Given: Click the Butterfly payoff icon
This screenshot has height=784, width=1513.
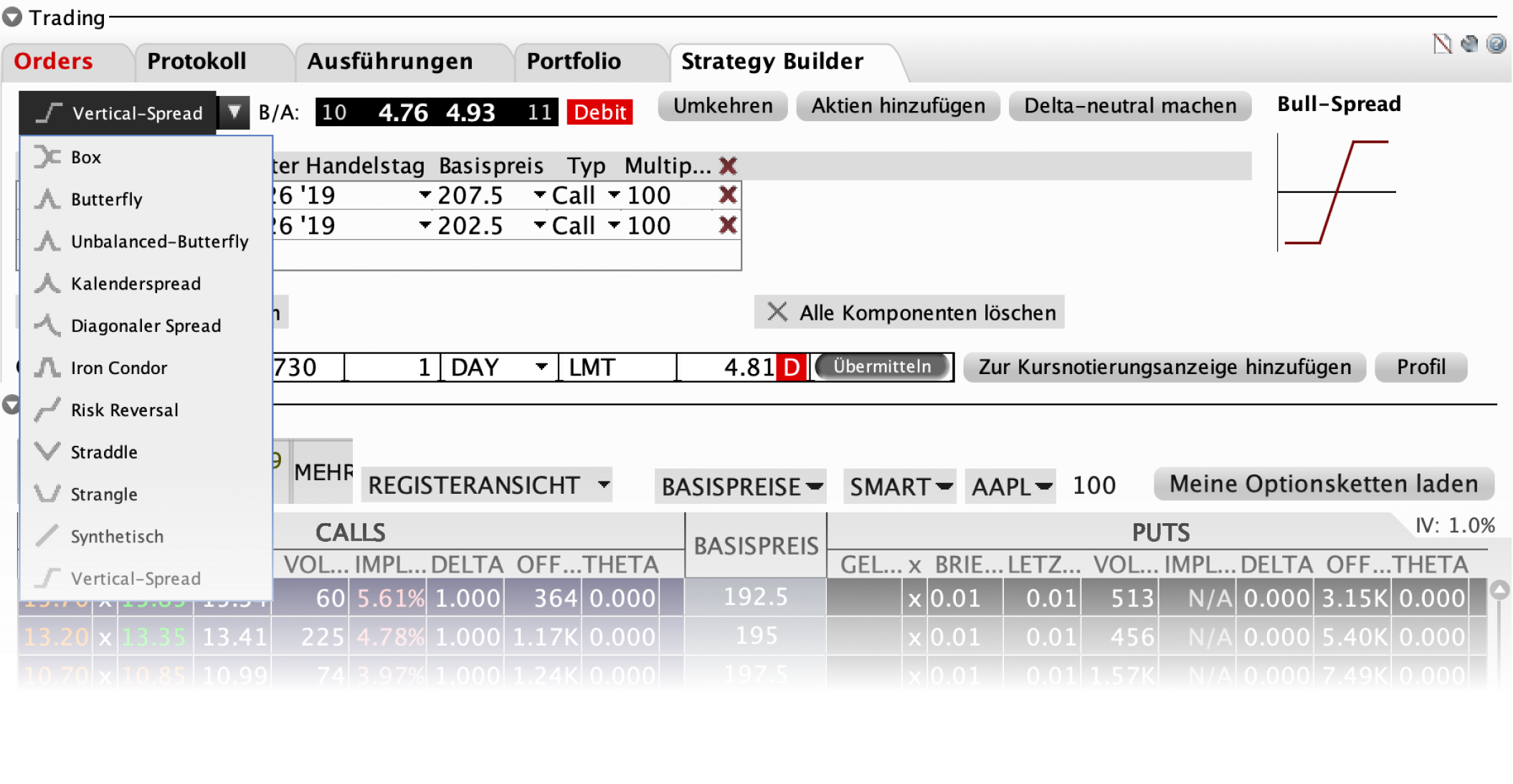Looking at the screenshot, I should (47, 199).
